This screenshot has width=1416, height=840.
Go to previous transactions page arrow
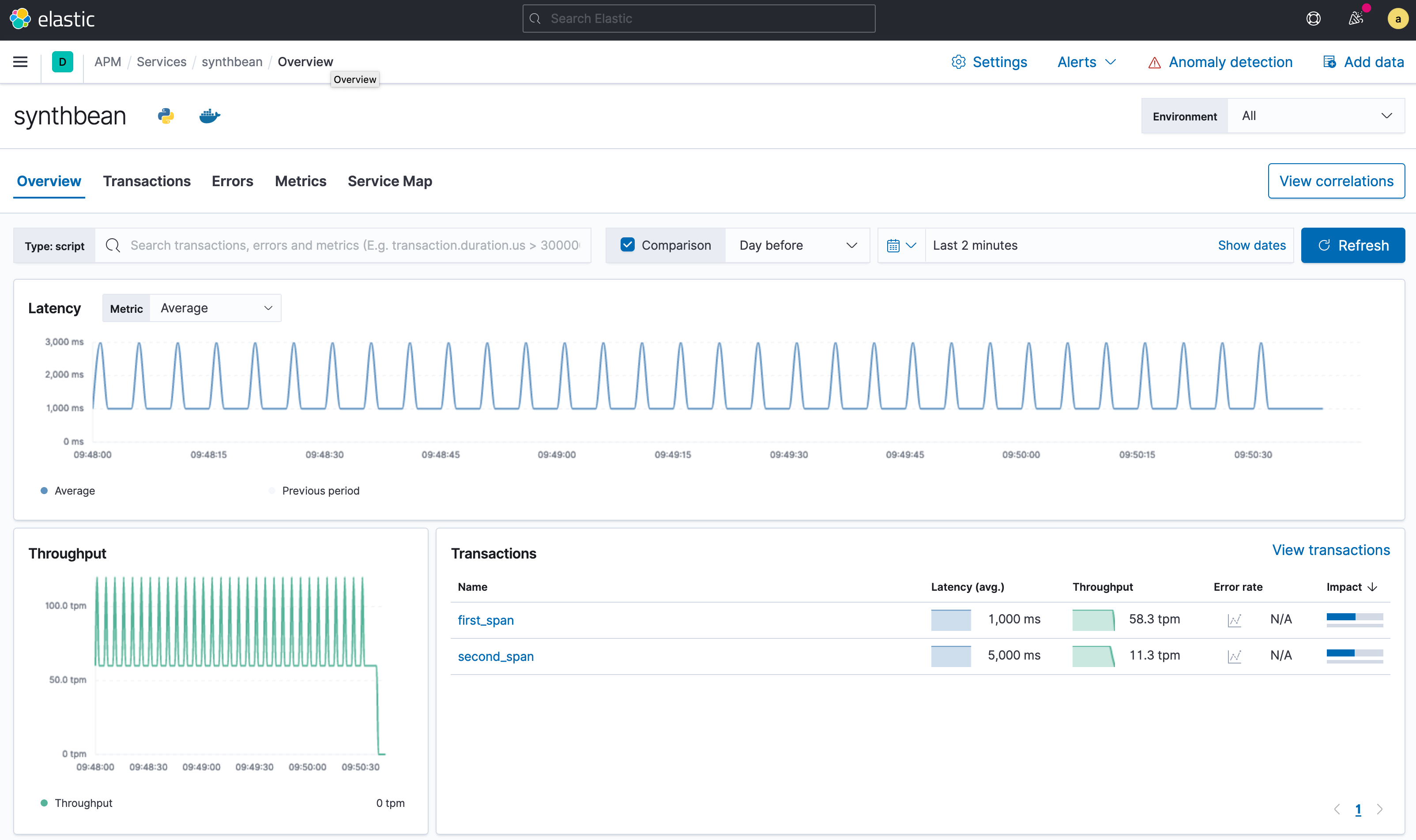(1337, 810)
